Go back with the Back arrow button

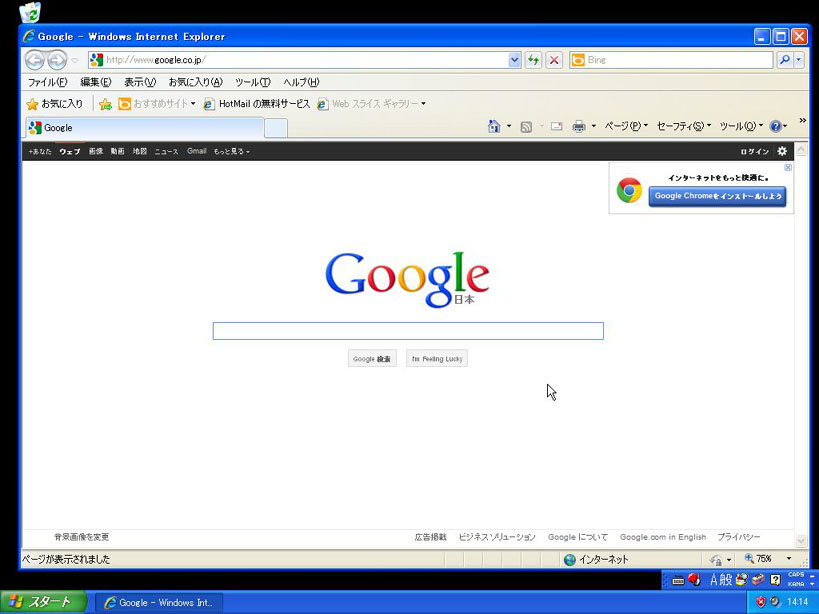[35, 60]
